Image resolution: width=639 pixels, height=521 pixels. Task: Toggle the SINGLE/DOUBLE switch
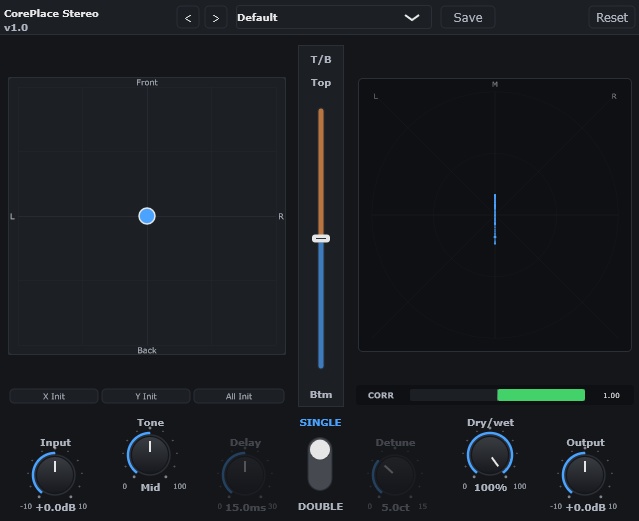point(320,464)
